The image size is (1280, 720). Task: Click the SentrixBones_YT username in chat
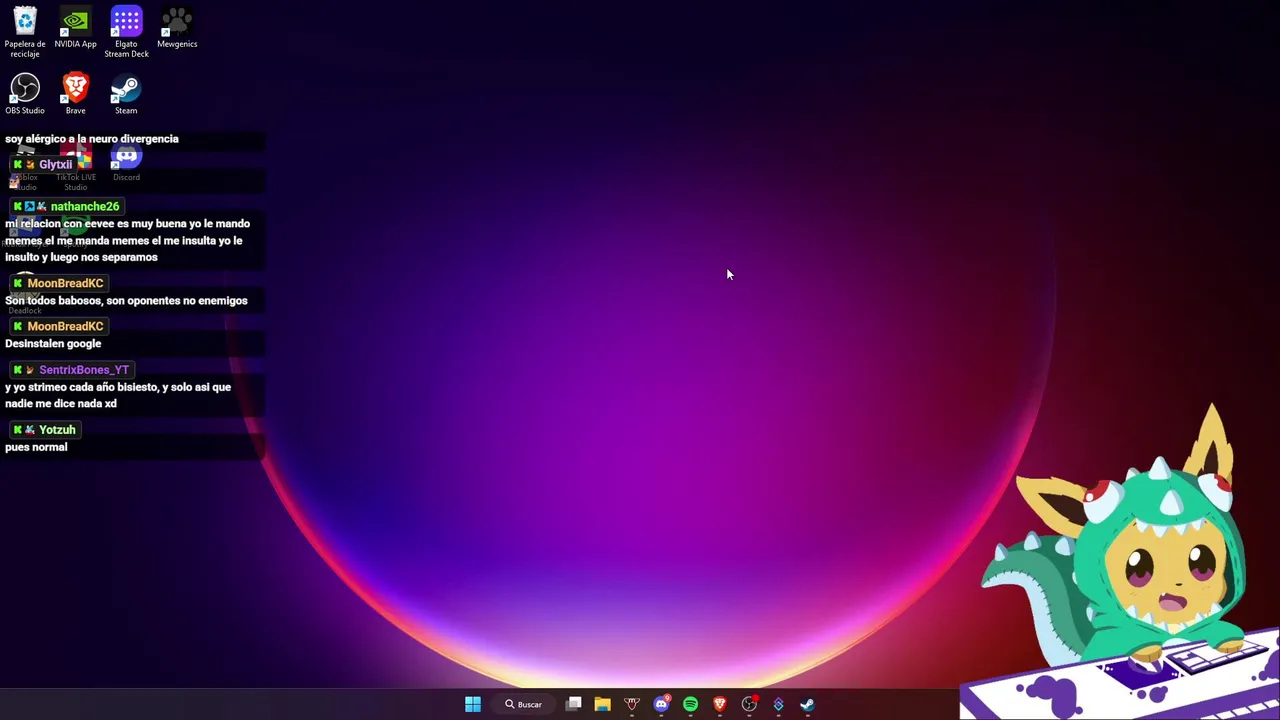[84, 370]
